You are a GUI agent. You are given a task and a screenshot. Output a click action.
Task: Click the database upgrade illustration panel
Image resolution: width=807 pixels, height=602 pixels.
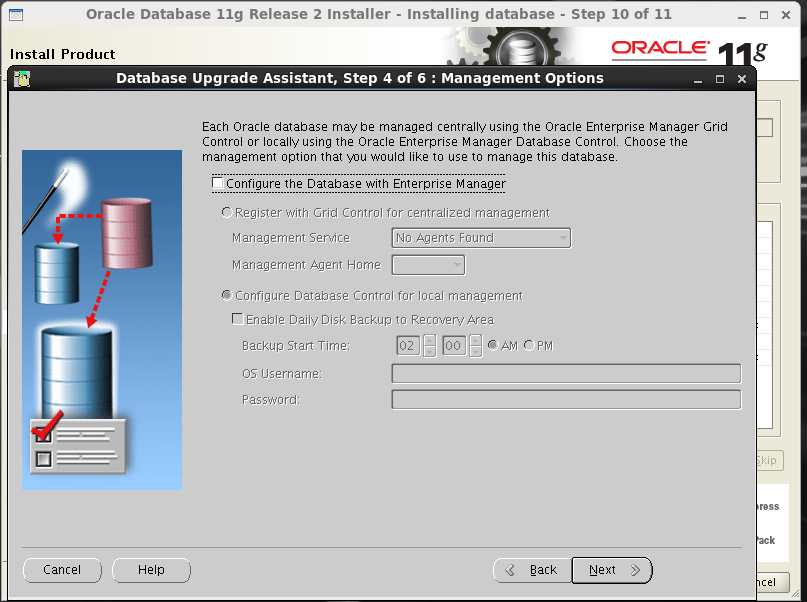click(x=101, y=319)
